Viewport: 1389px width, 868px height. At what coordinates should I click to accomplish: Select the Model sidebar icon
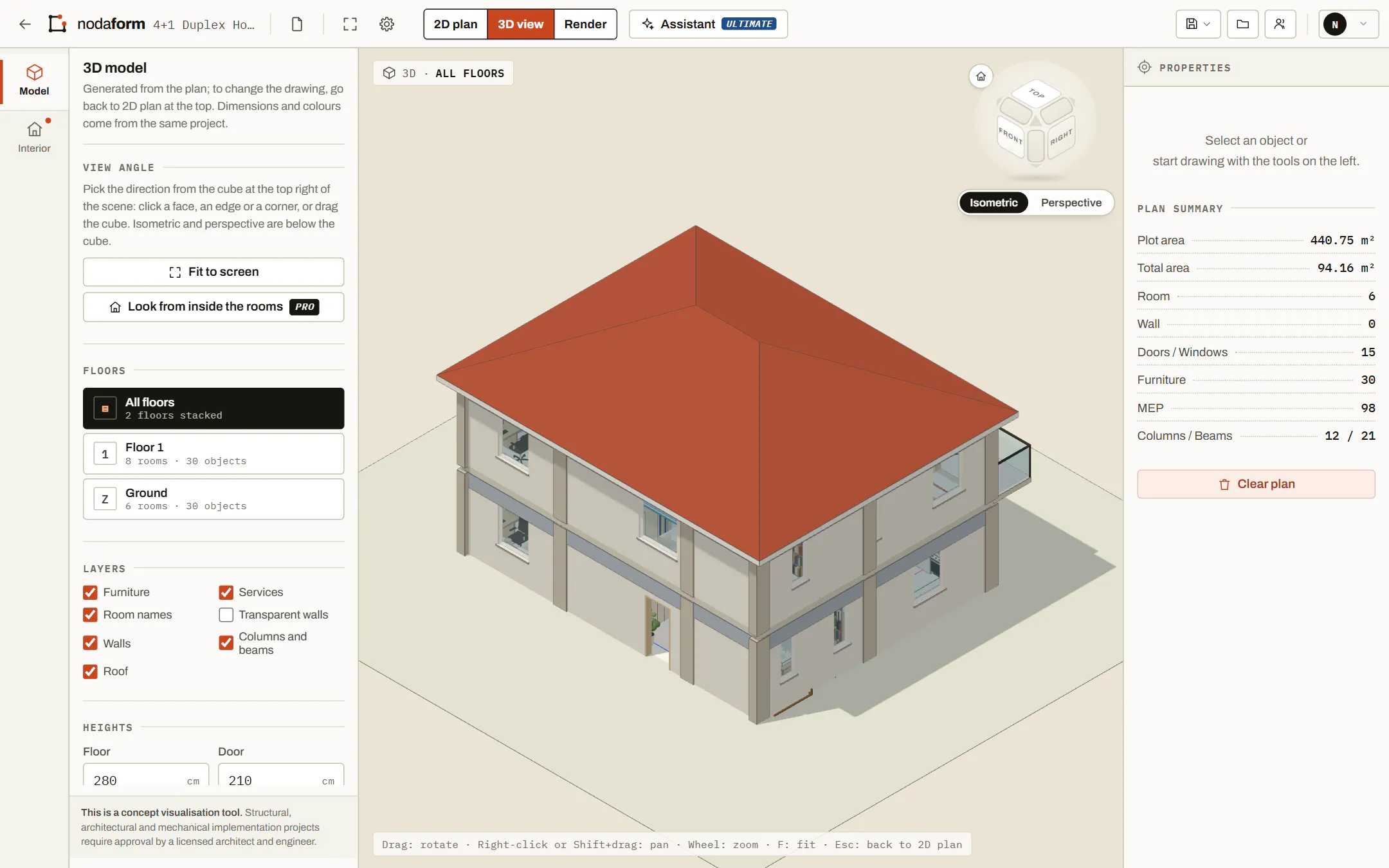(34, 80)
